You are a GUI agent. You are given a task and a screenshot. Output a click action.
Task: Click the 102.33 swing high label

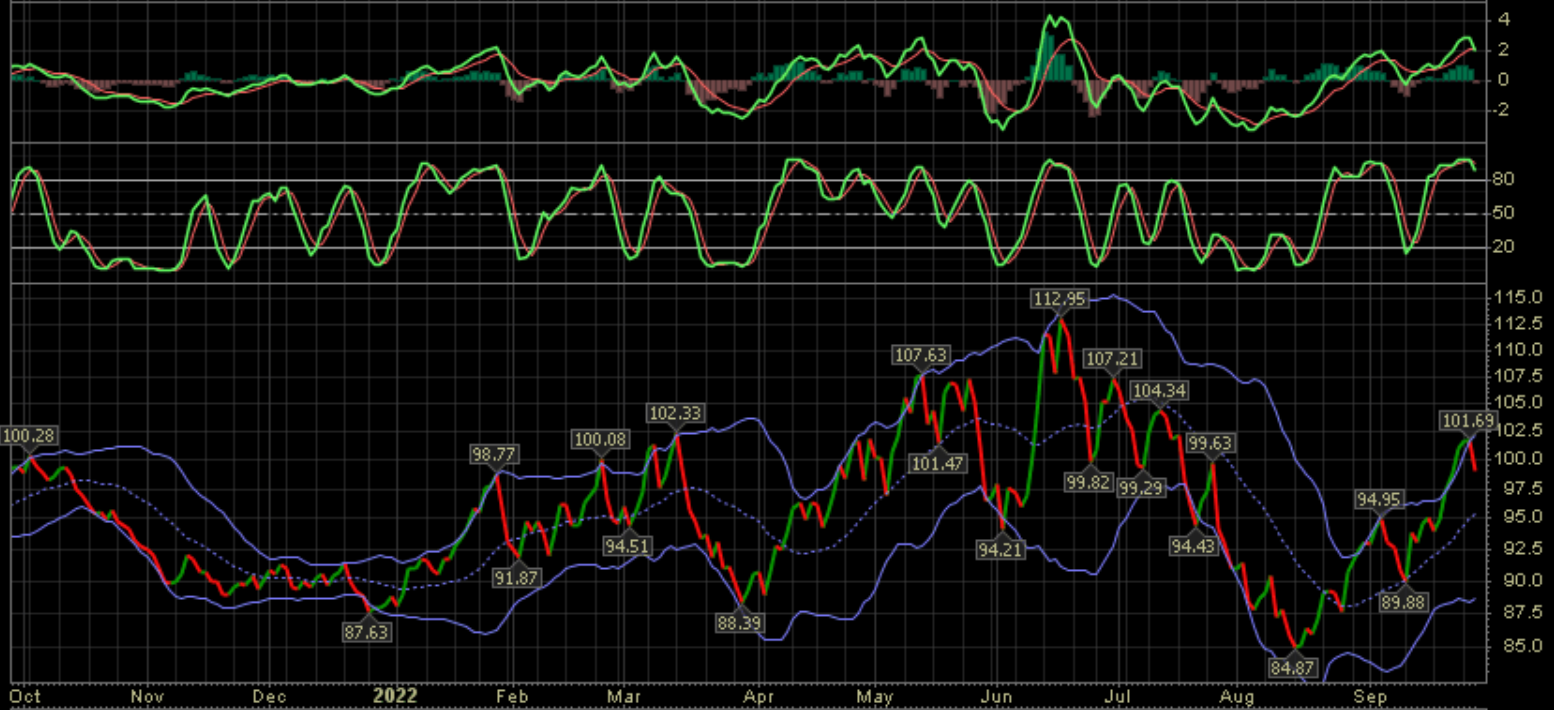point(676,413)
